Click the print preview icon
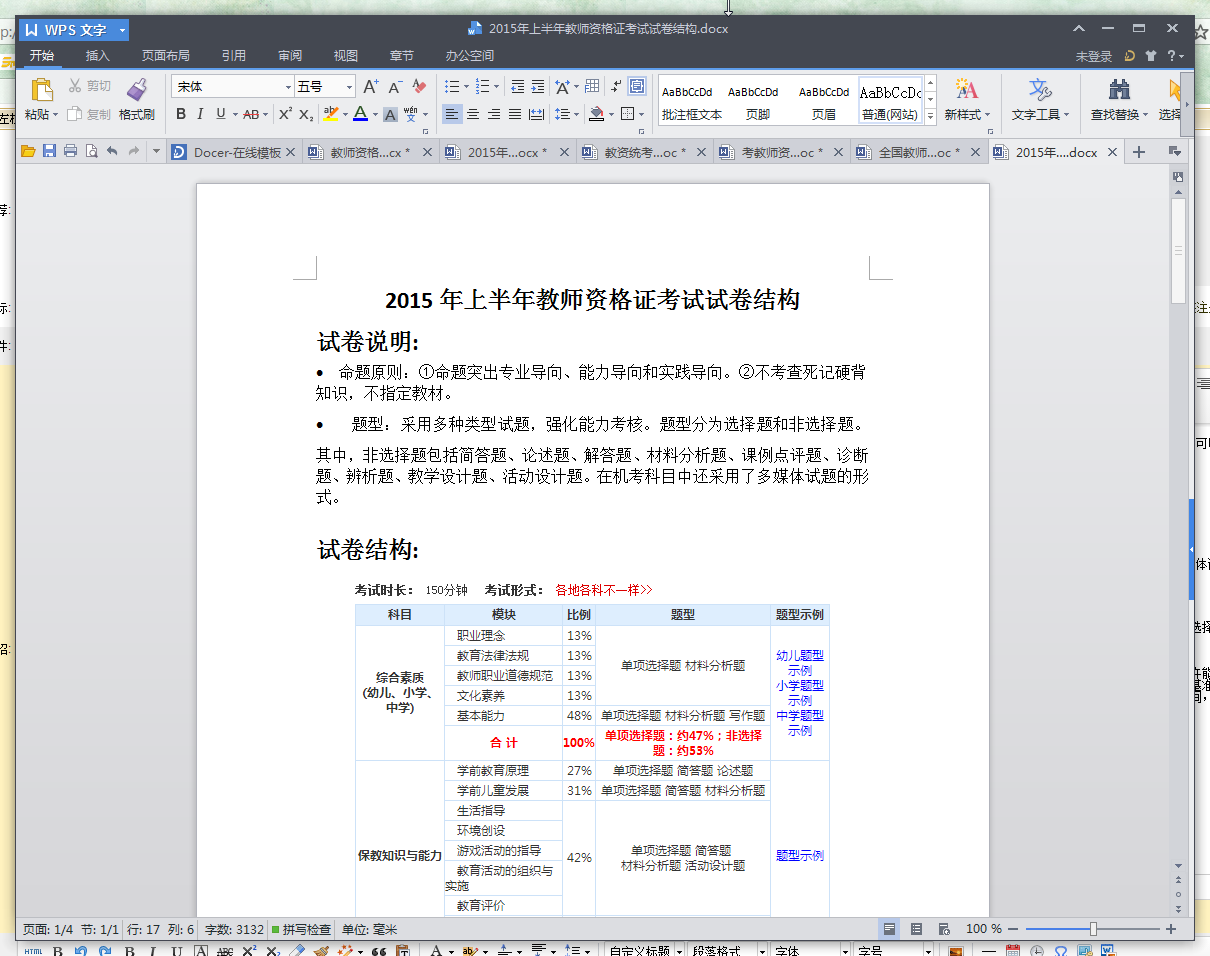The height and width of the screenshot is (956, 1210). [x=91, y=152]
